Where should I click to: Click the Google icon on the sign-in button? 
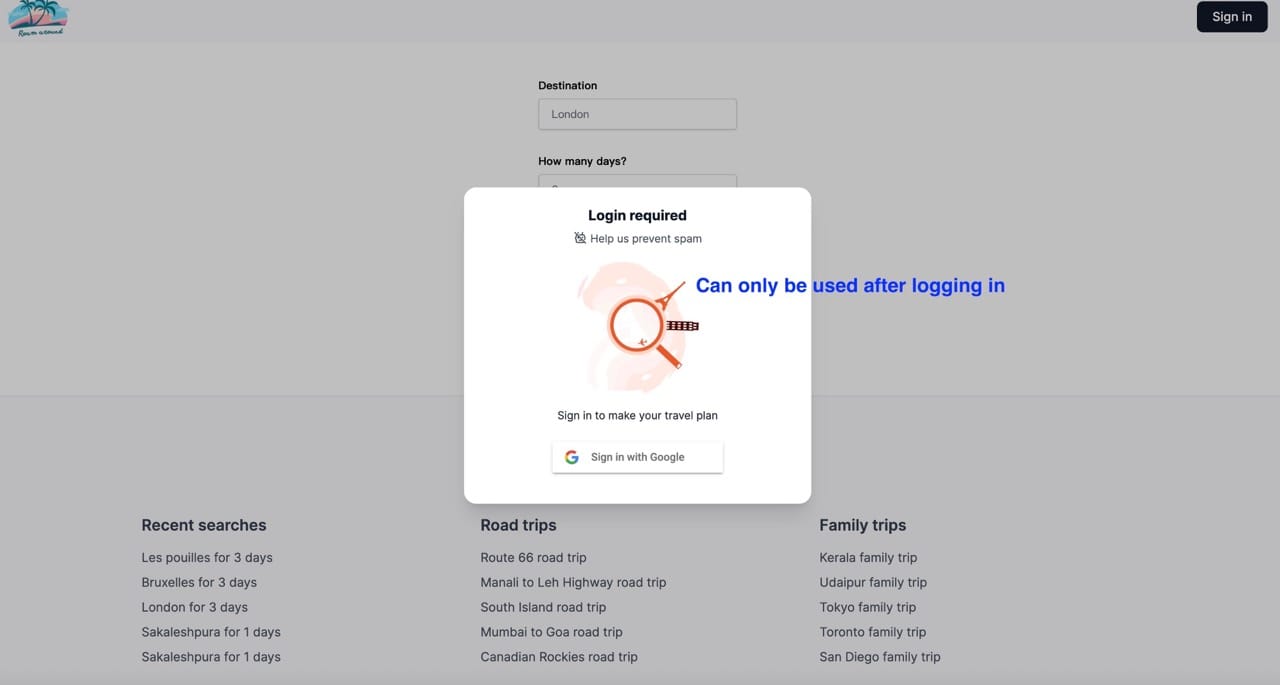(571, 456)
